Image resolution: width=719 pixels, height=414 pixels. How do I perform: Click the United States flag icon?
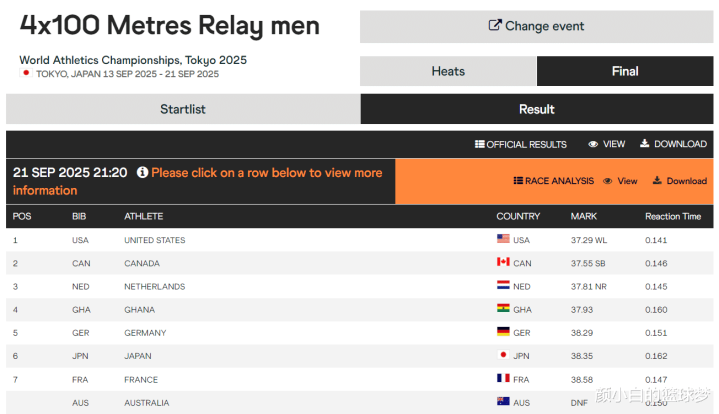pos(503,240)
